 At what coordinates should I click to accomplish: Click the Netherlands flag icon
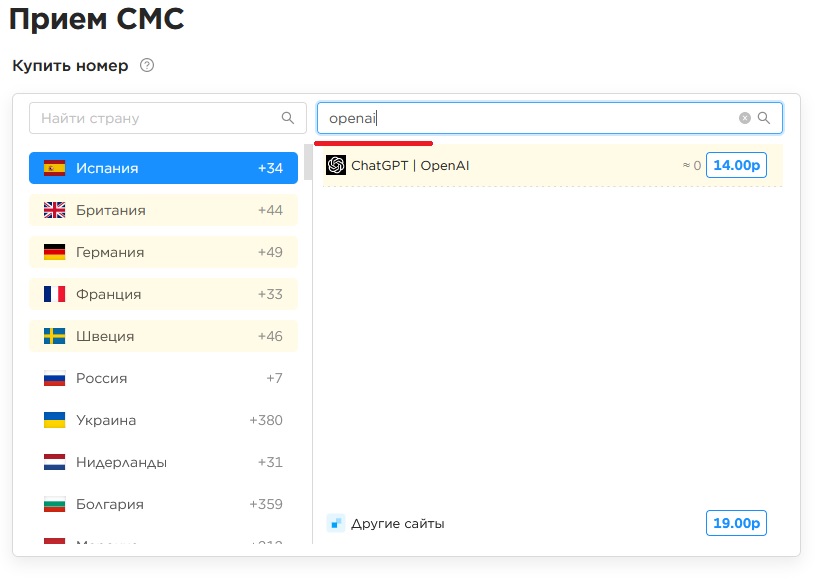pos(55,462)
